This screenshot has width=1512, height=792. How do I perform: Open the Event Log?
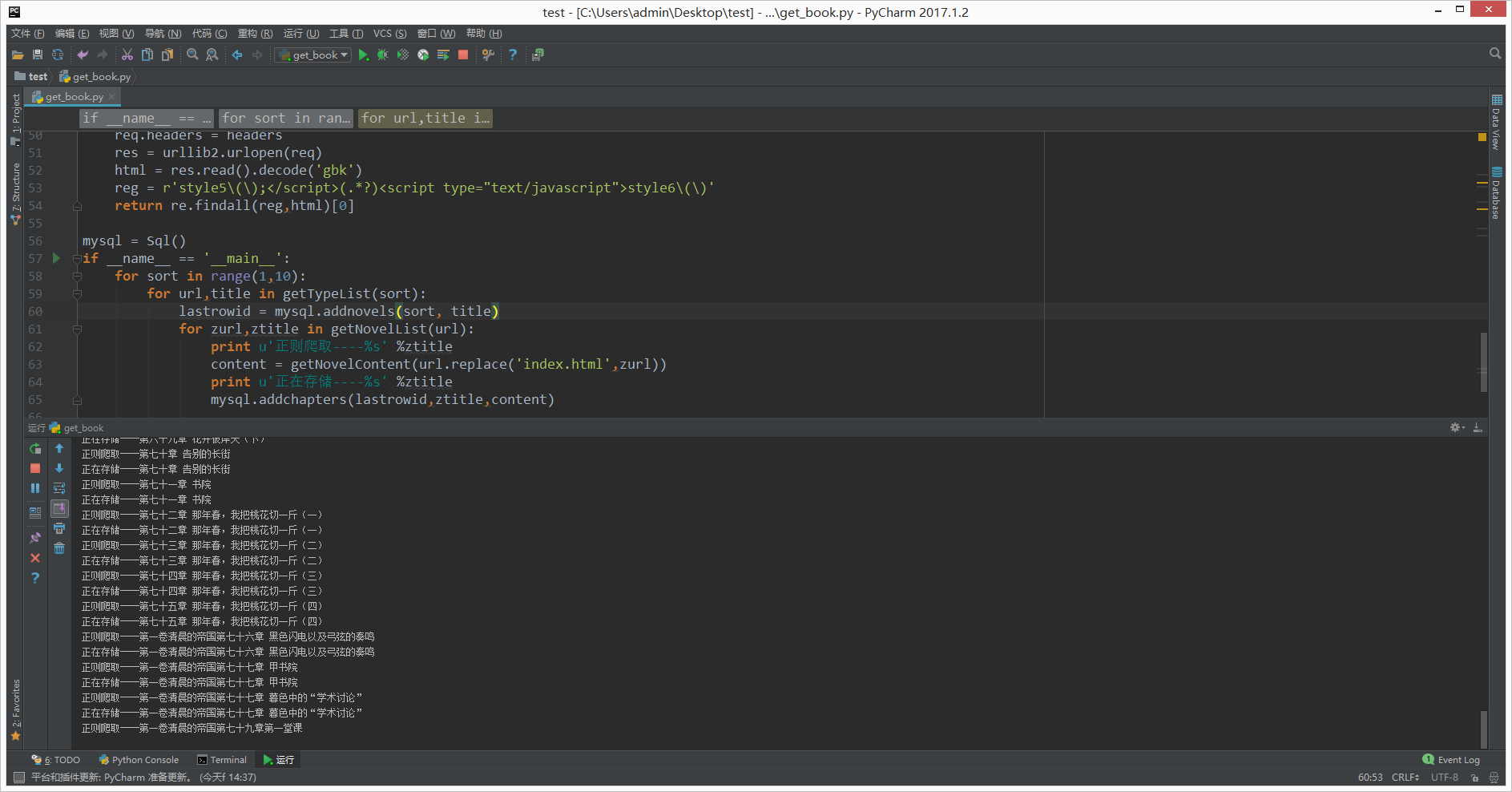(1451, 760)
